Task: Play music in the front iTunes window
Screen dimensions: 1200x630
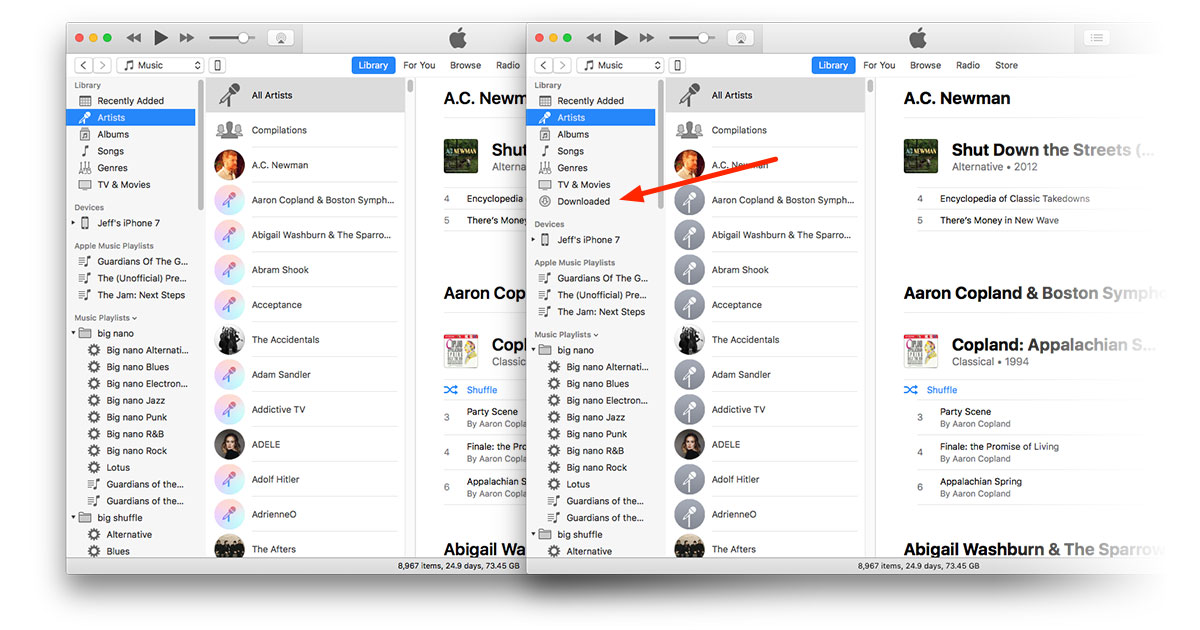Action: click(621, 38)
